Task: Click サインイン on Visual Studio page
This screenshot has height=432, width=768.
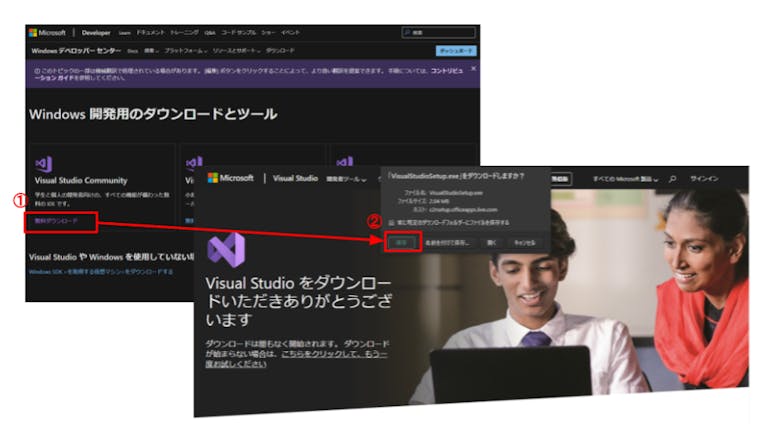Action: pos(704,179)
